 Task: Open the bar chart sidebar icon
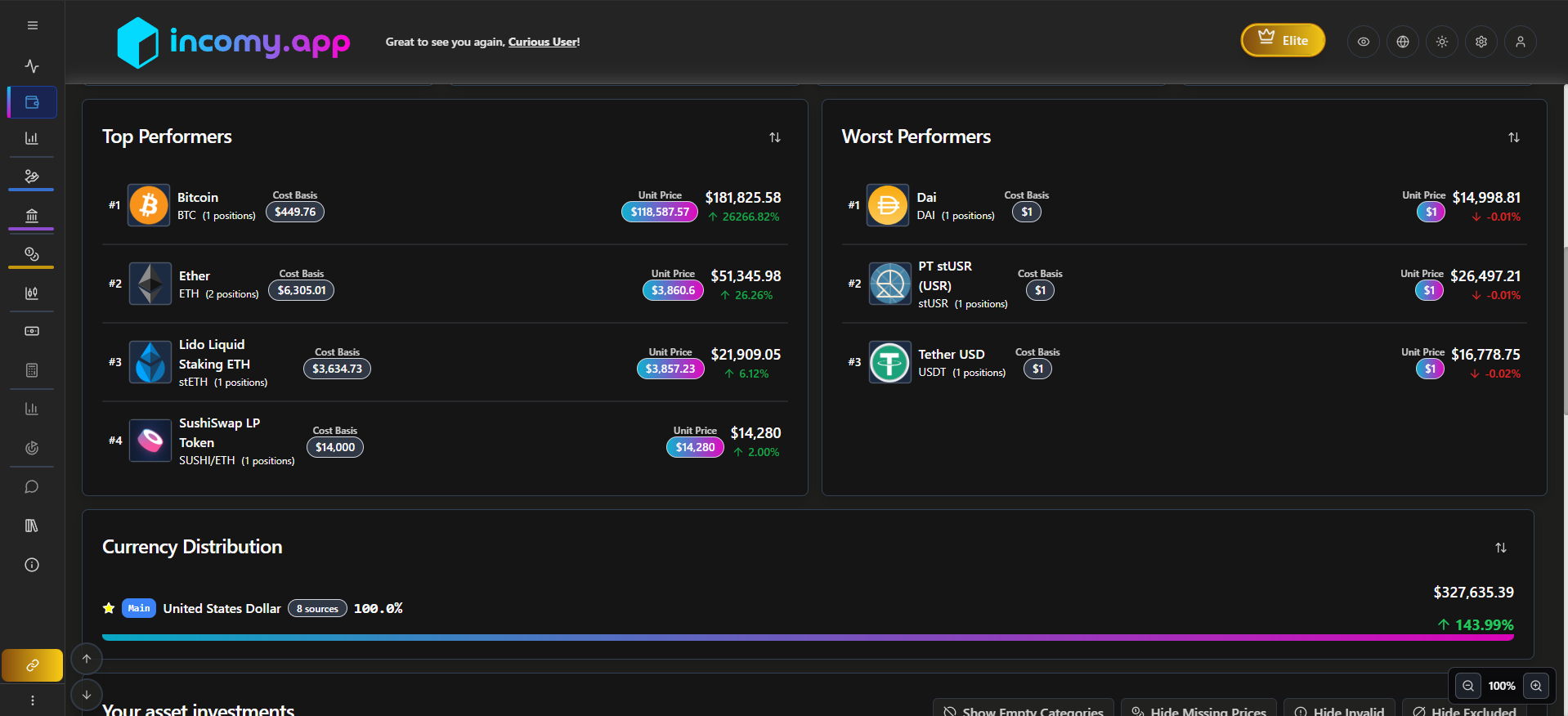32,138
